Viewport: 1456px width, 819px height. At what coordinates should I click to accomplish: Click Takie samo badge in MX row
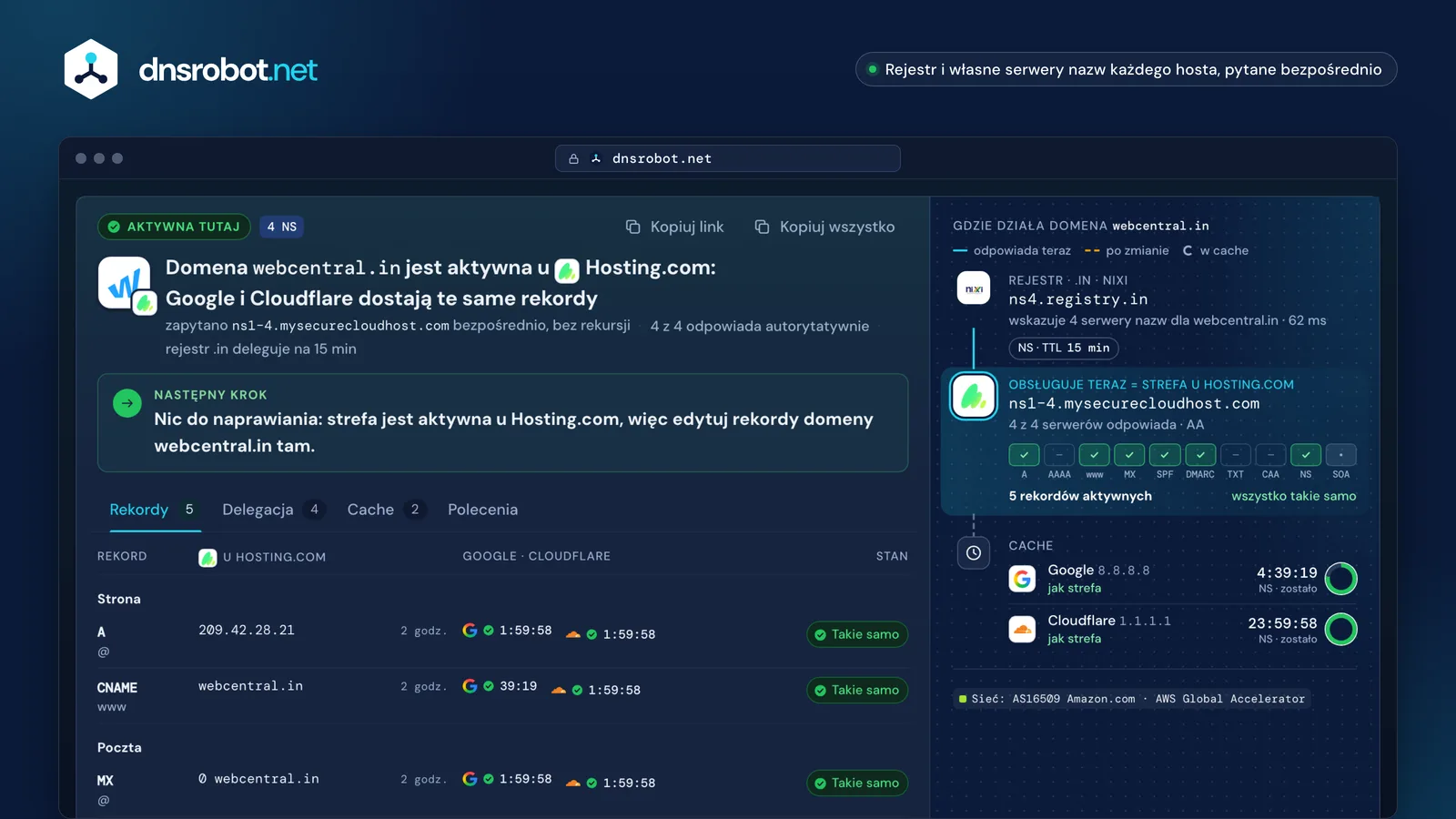(x=857, y=783)
